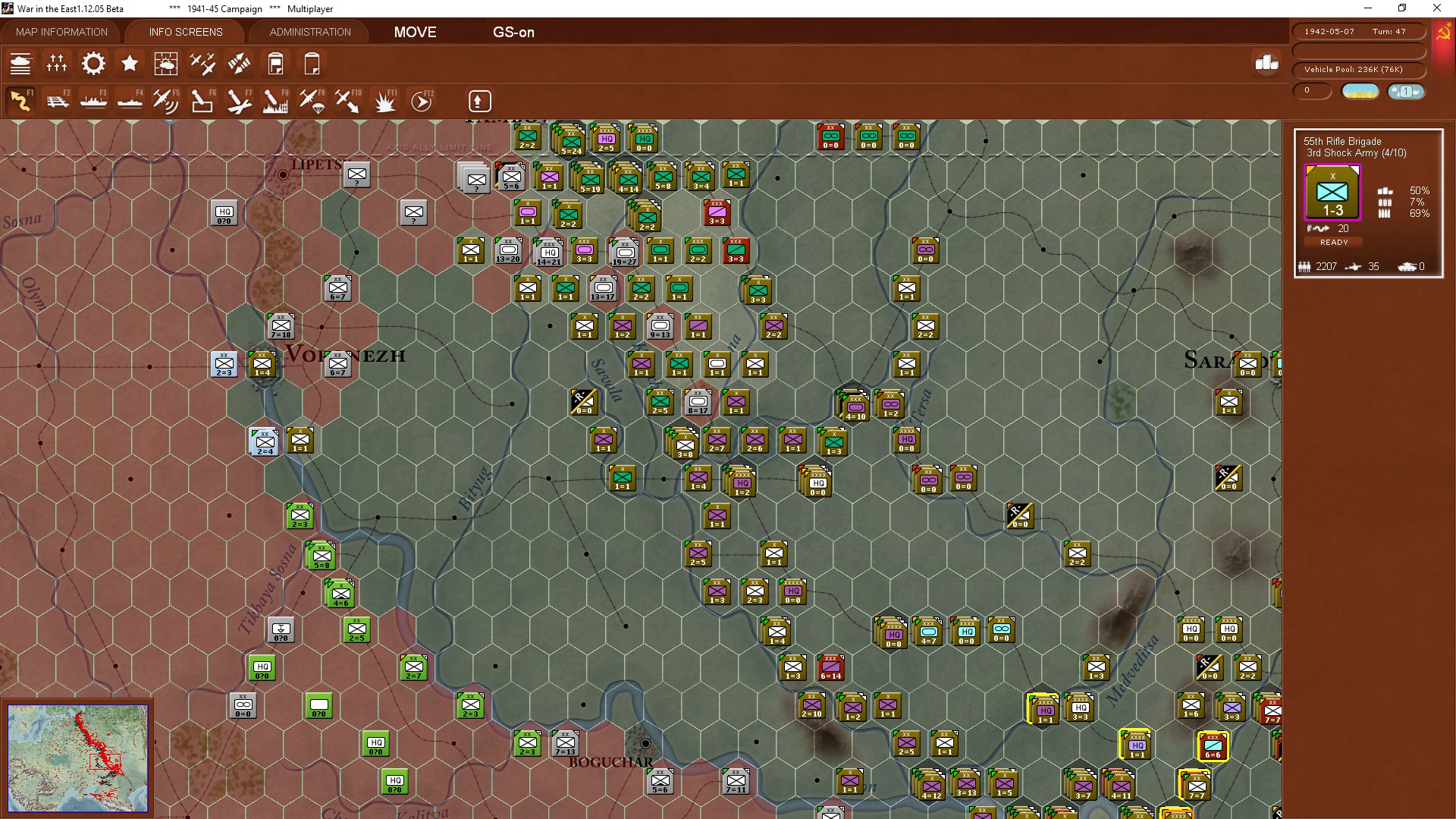Open the air doctrine planes icon
Viewport: 1456px width, 819px height.
(202, 64)
